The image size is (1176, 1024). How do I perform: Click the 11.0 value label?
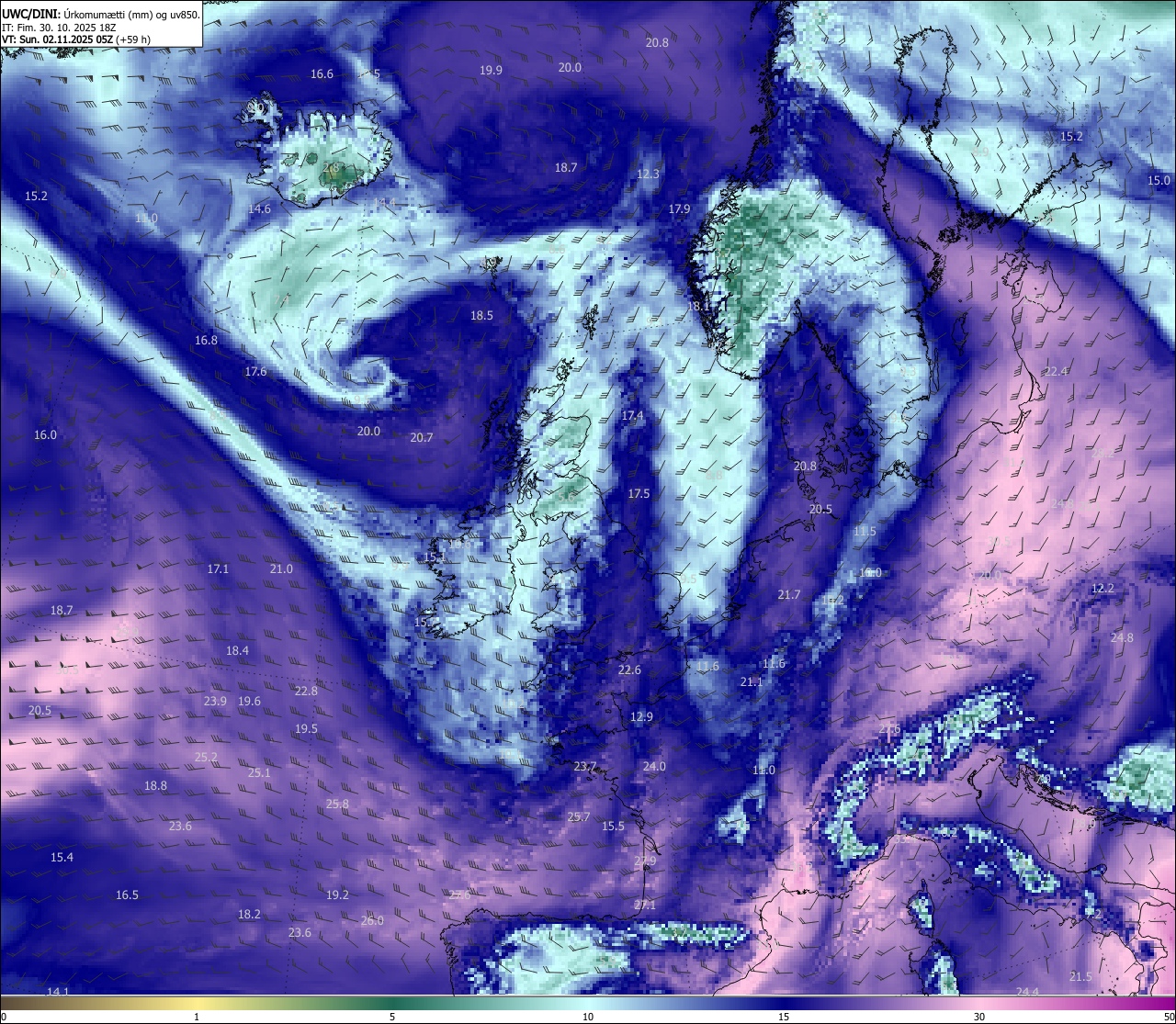[x=763, y=770]
